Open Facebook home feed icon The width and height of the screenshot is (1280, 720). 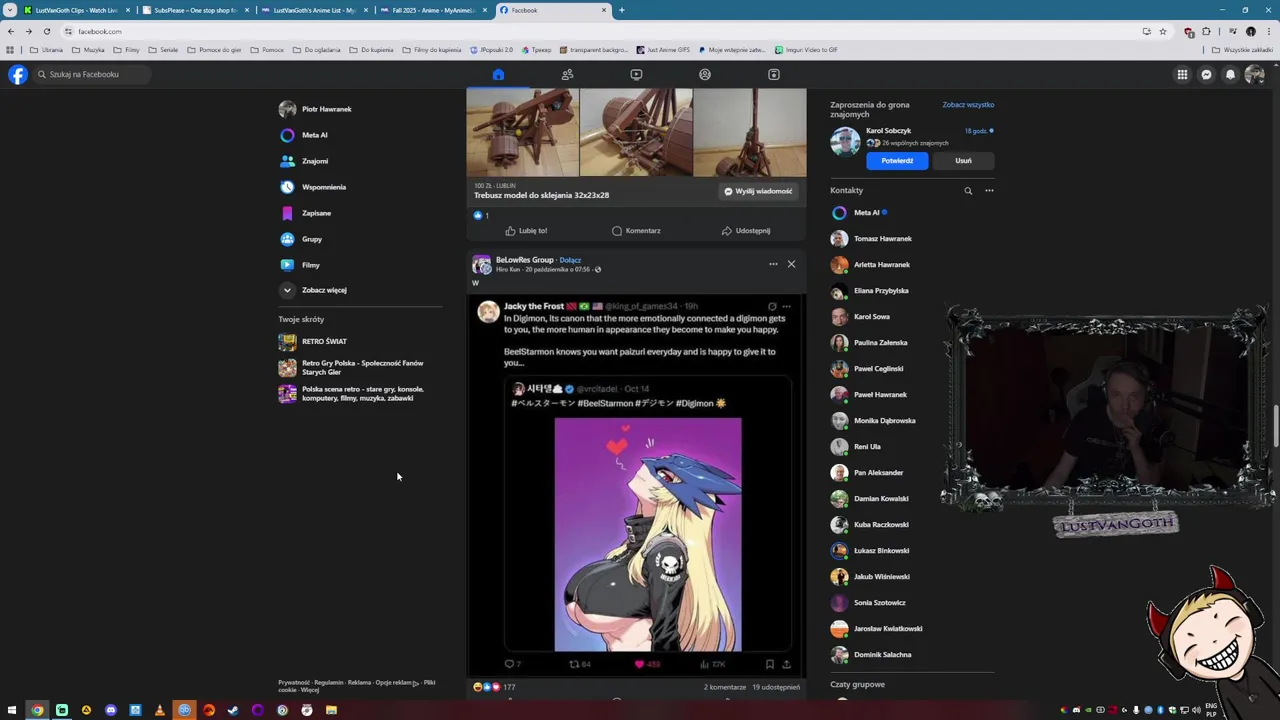498,74
